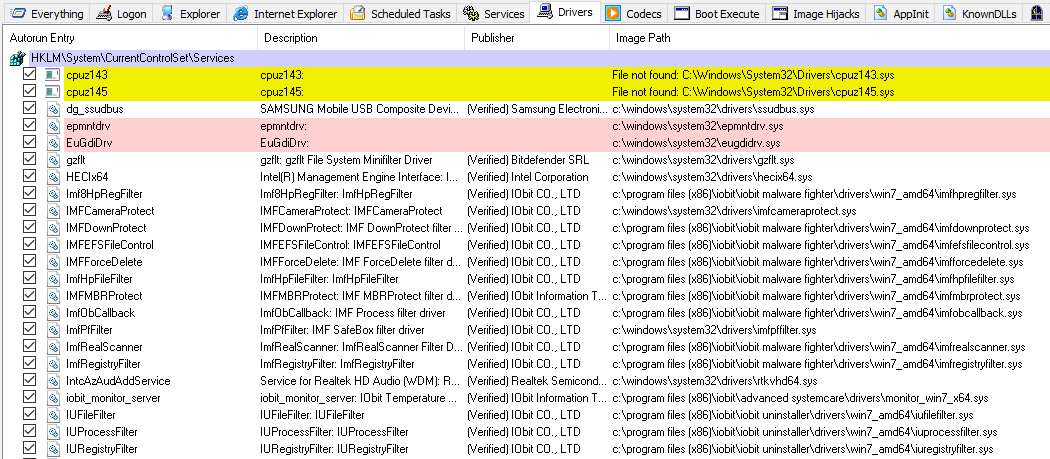This screenshot has height=459, width=1050.
Task: Click the cpuz145 missing-file icon
Action: (x=52, y=92)
